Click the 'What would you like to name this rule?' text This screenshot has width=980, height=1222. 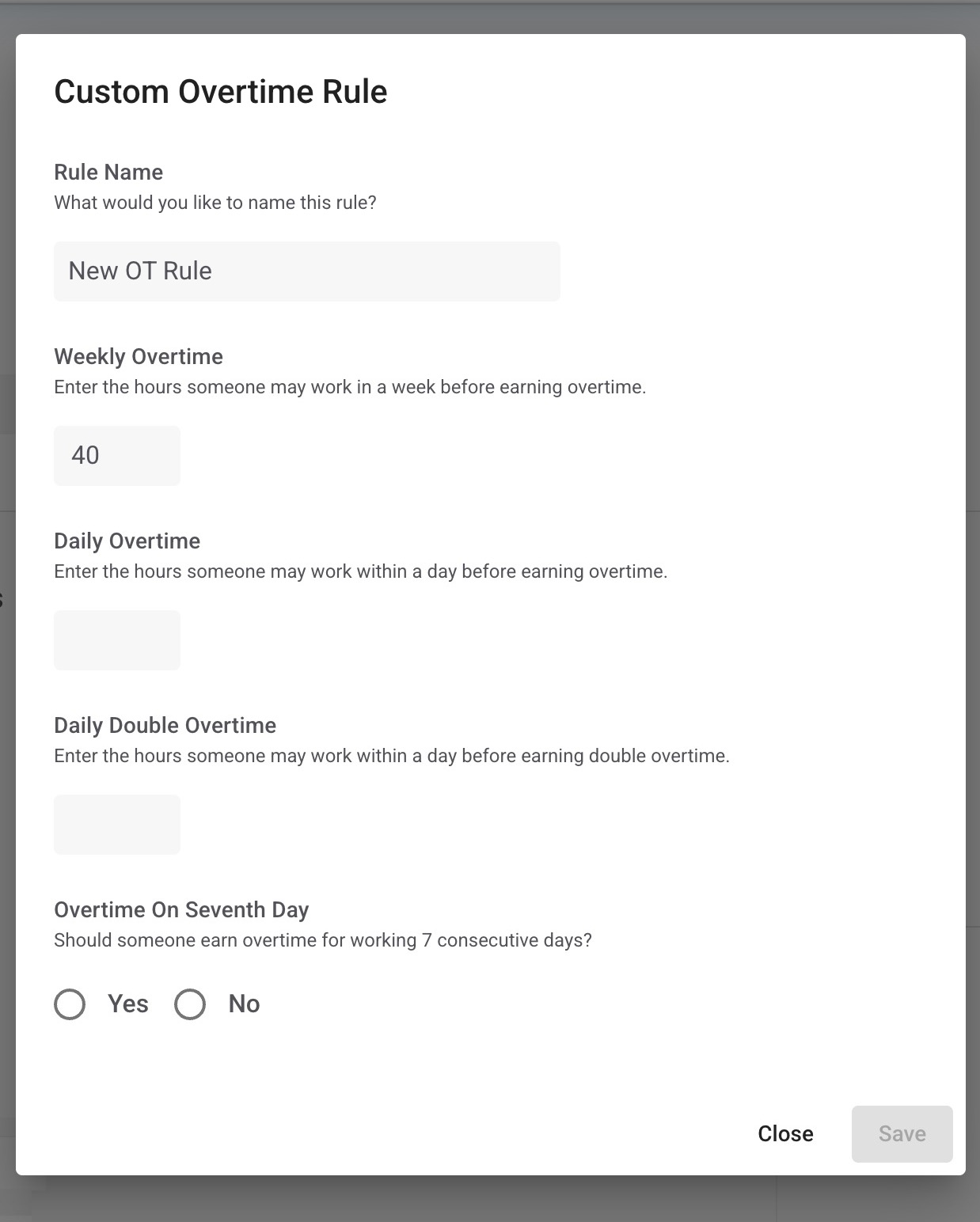pos(215,203)
